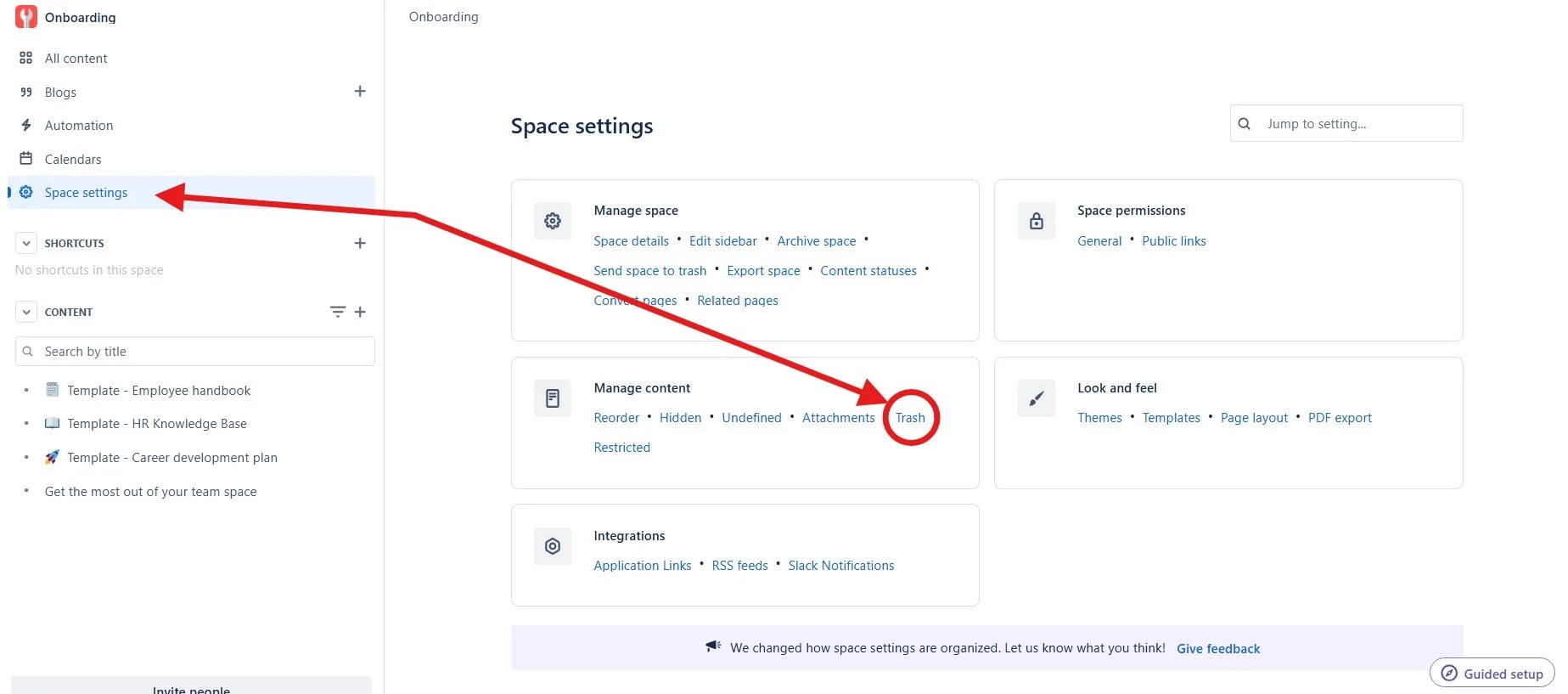Click the Search by title field
The image size is (1568, 694).
pyautogui.click(x=195, y=352)
